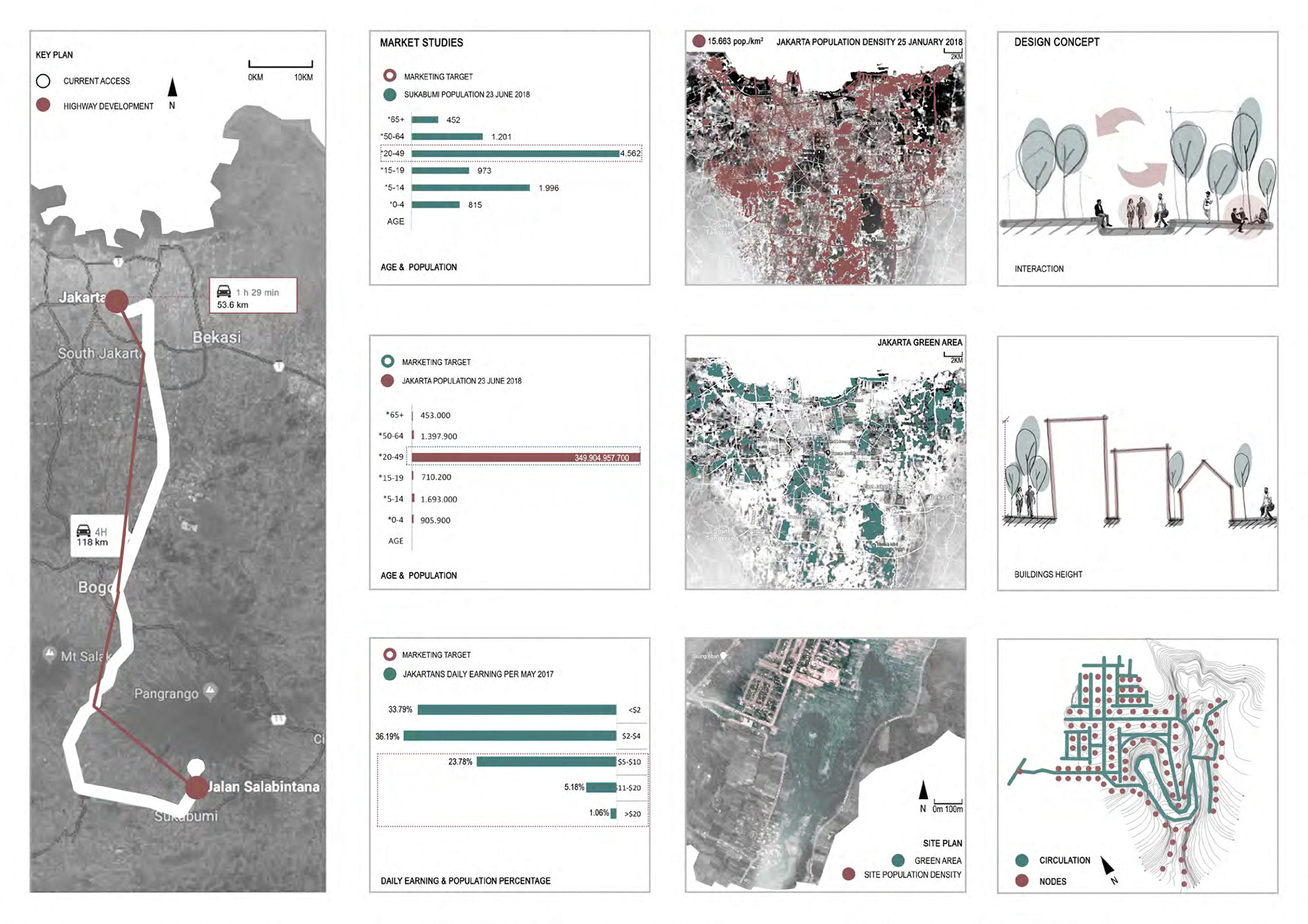Viewport: 1308px width, 924px height.
Task: Click the red Highway Development legend dot
Action: [x=43, y=106]
